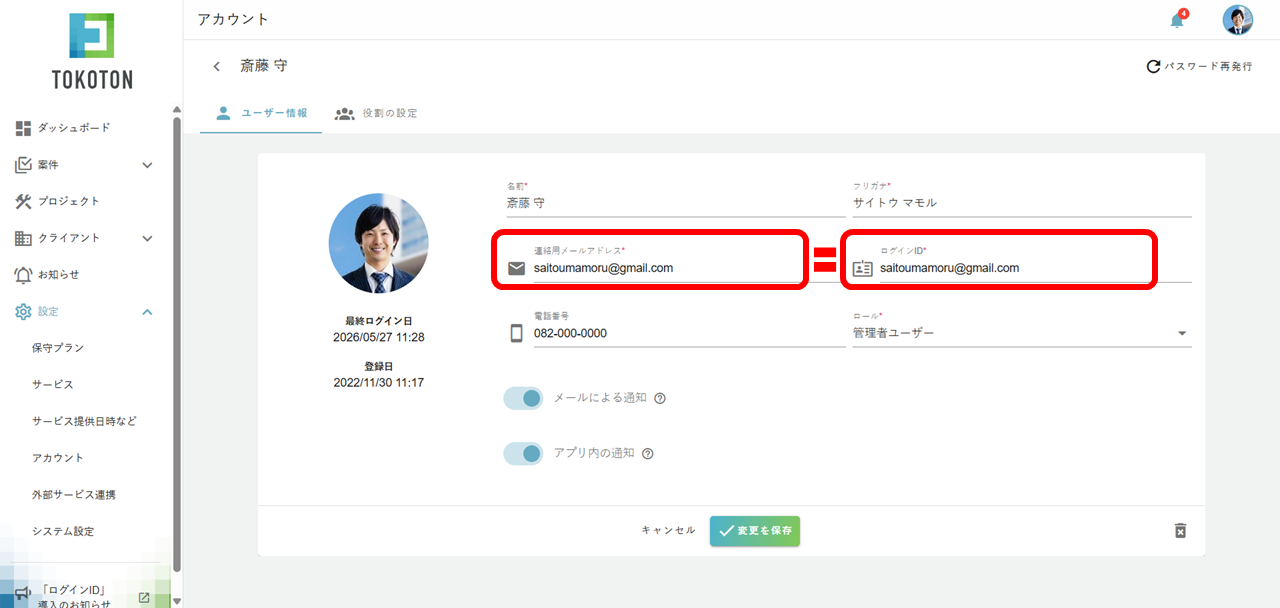
Task: Click the mail envelope icon
Action: pos(516,268)
